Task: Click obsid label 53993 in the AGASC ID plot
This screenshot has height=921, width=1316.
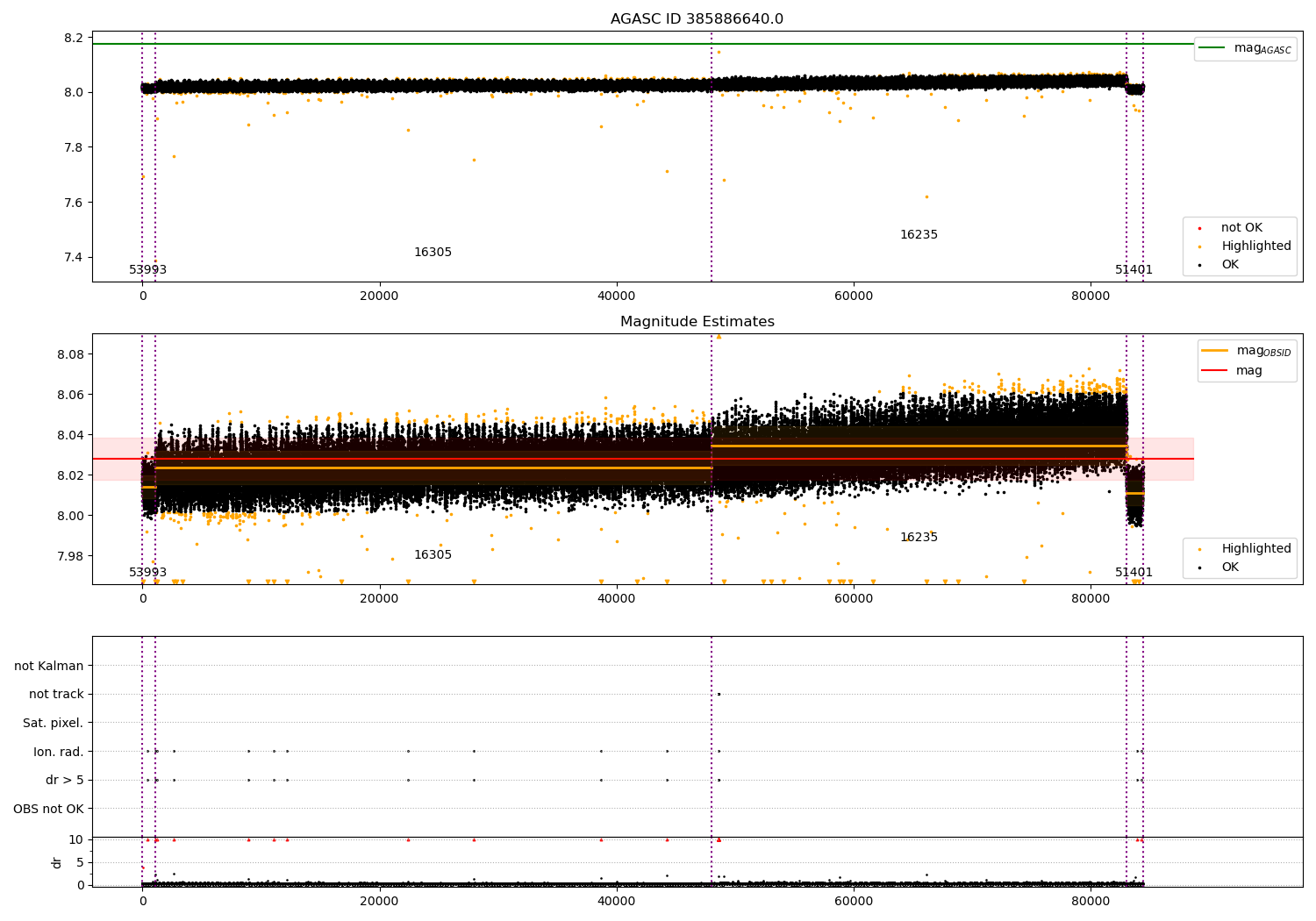Action: (147, 270)
